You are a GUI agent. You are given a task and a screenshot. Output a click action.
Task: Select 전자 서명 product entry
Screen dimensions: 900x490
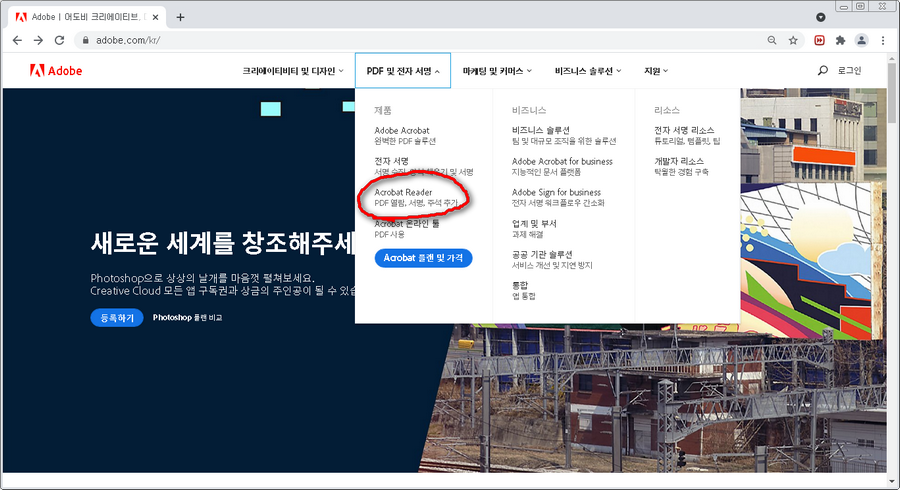pyautogui.click(x=424, y=166)
